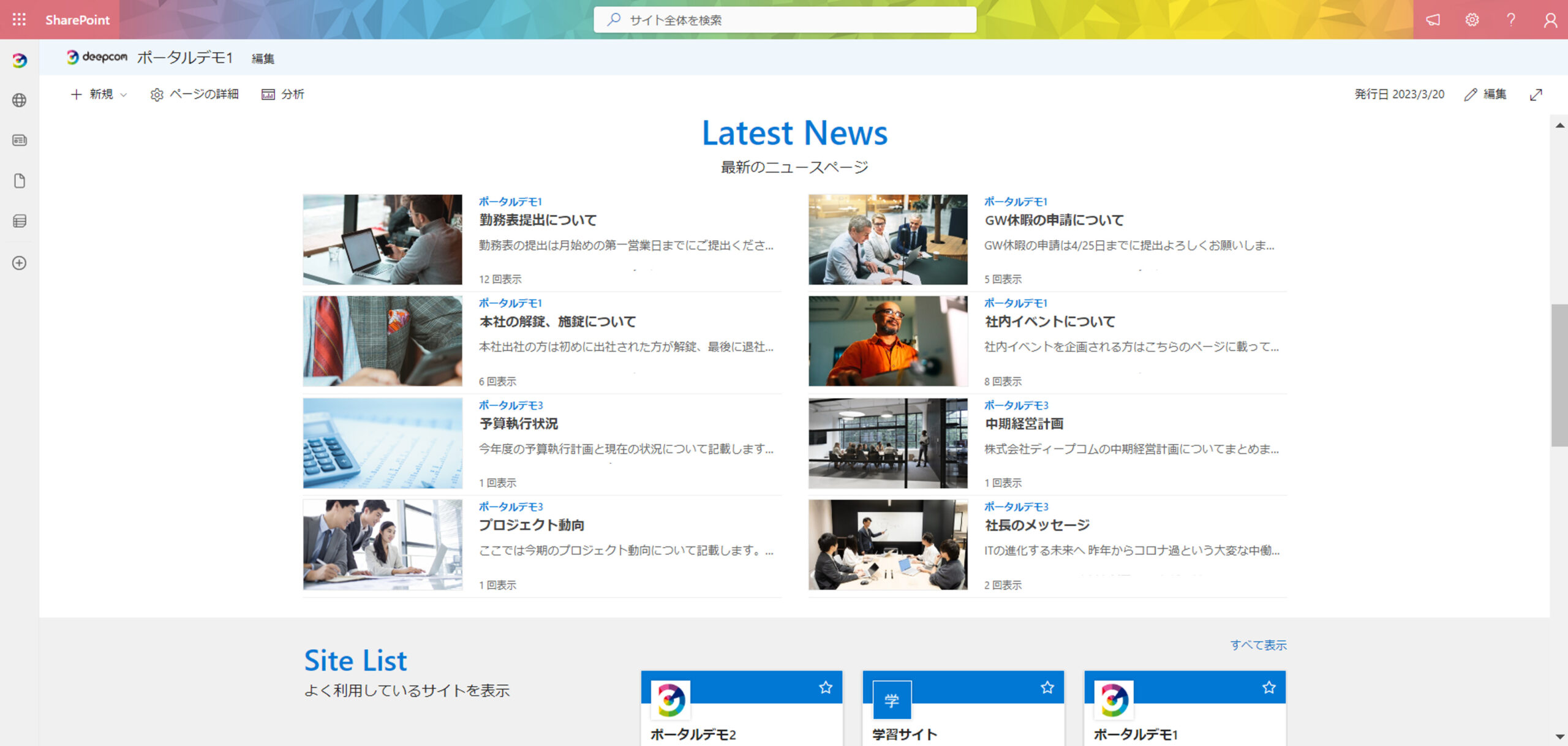Expand page to full screen icon

click(x=1536, y=94)
